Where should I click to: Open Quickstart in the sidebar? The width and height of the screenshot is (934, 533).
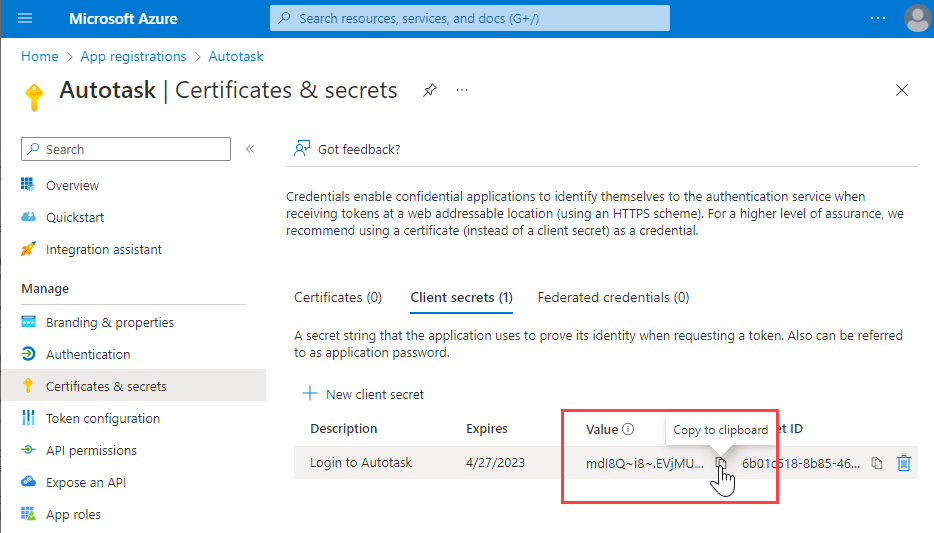(75, 217)
